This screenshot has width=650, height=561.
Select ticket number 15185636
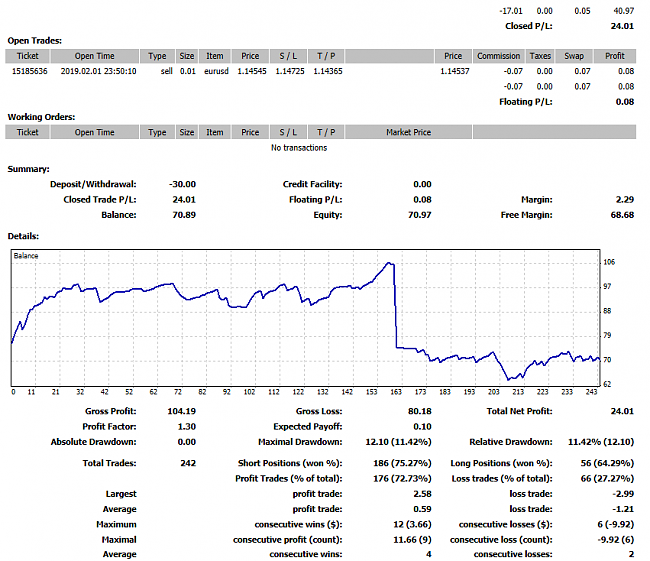(x=29, y=71)
